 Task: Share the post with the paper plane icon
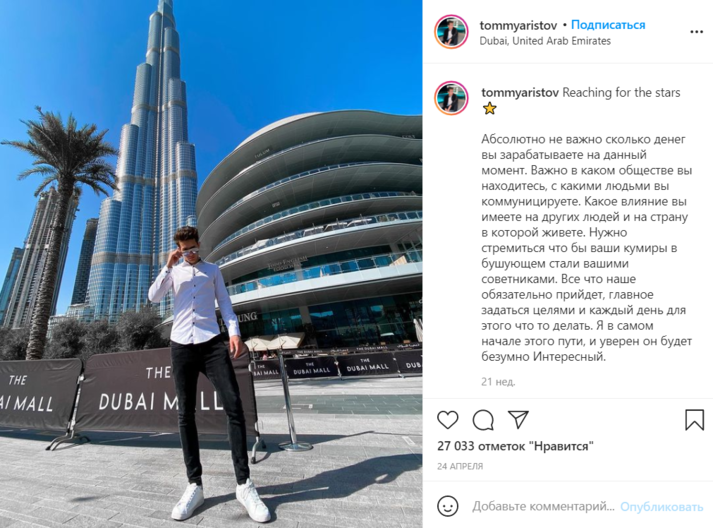pos(518,419)
